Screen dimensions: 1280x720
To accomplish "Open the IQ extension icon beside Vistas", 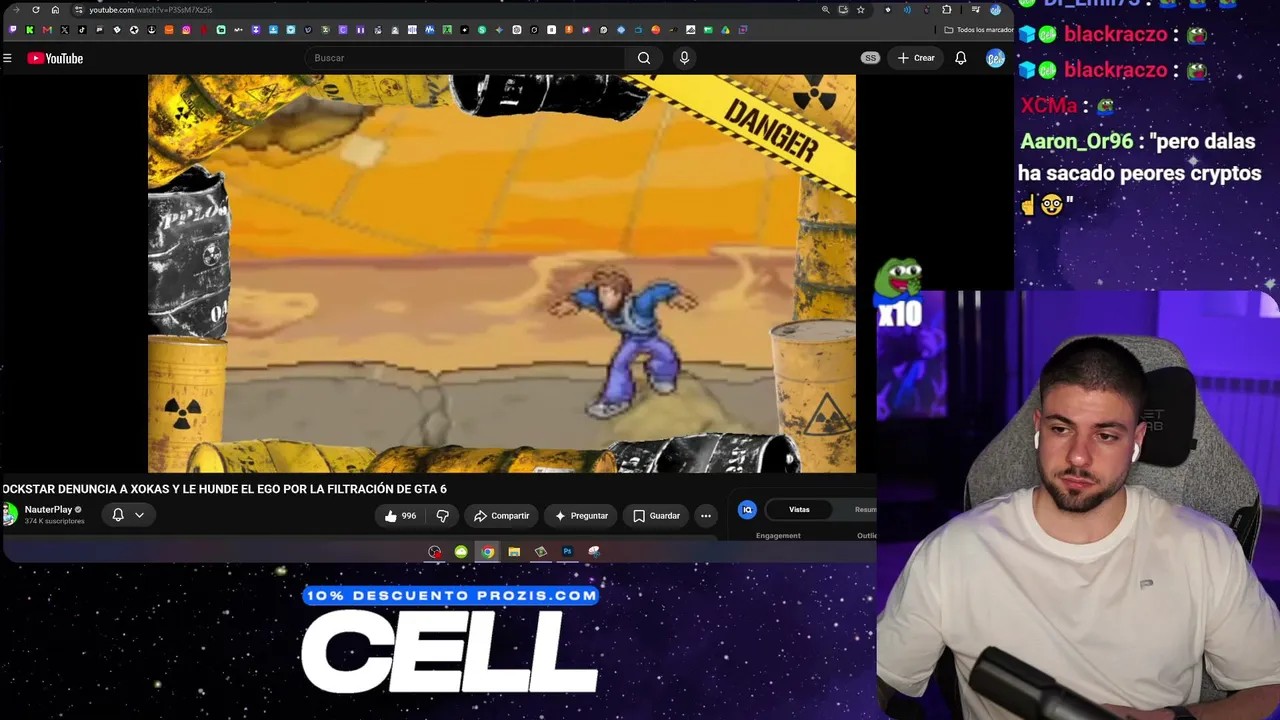I will pyautogui.click(x=747, y=510).
